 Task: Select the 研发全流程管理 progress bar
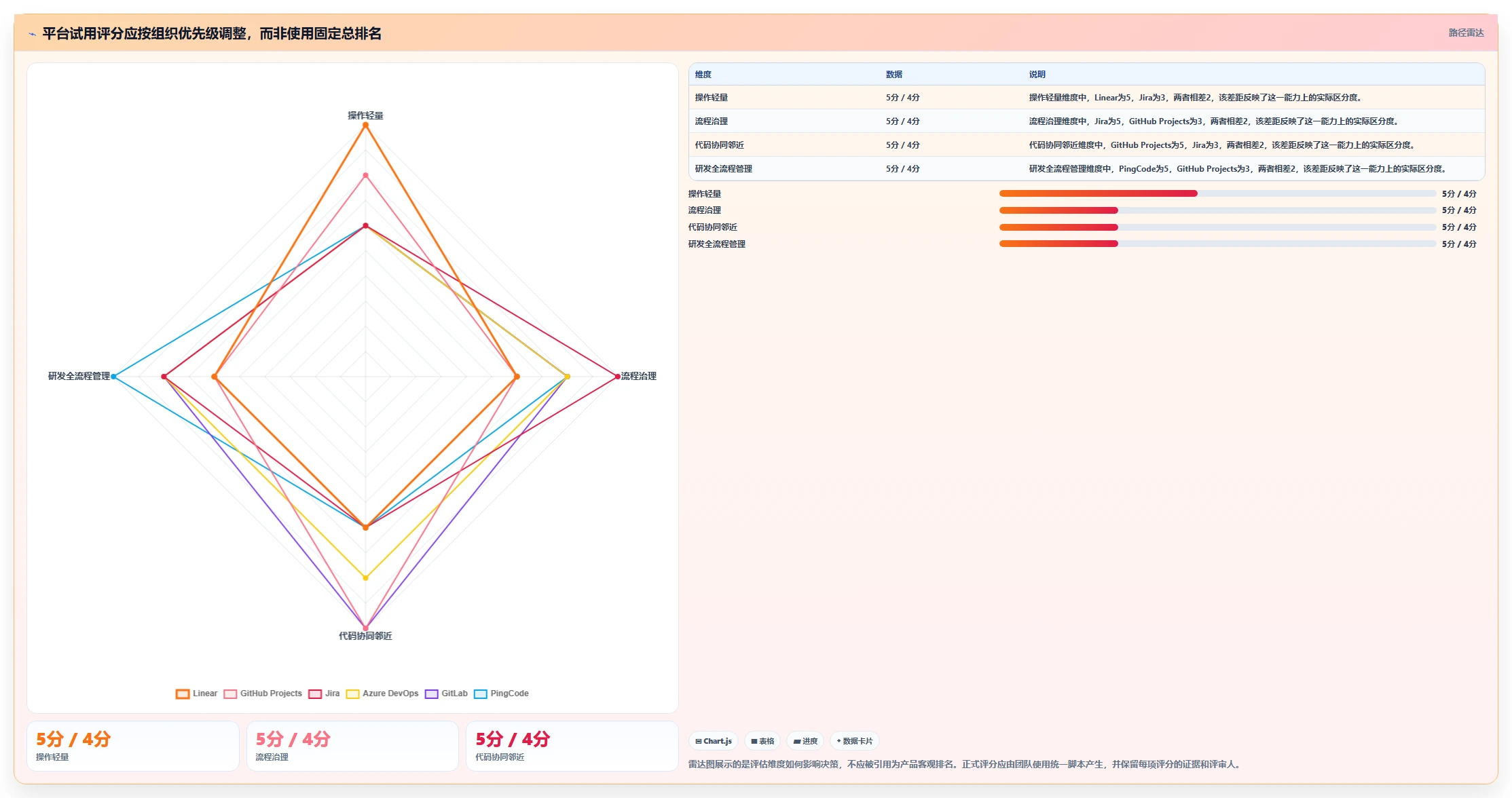click(1217, 244)
